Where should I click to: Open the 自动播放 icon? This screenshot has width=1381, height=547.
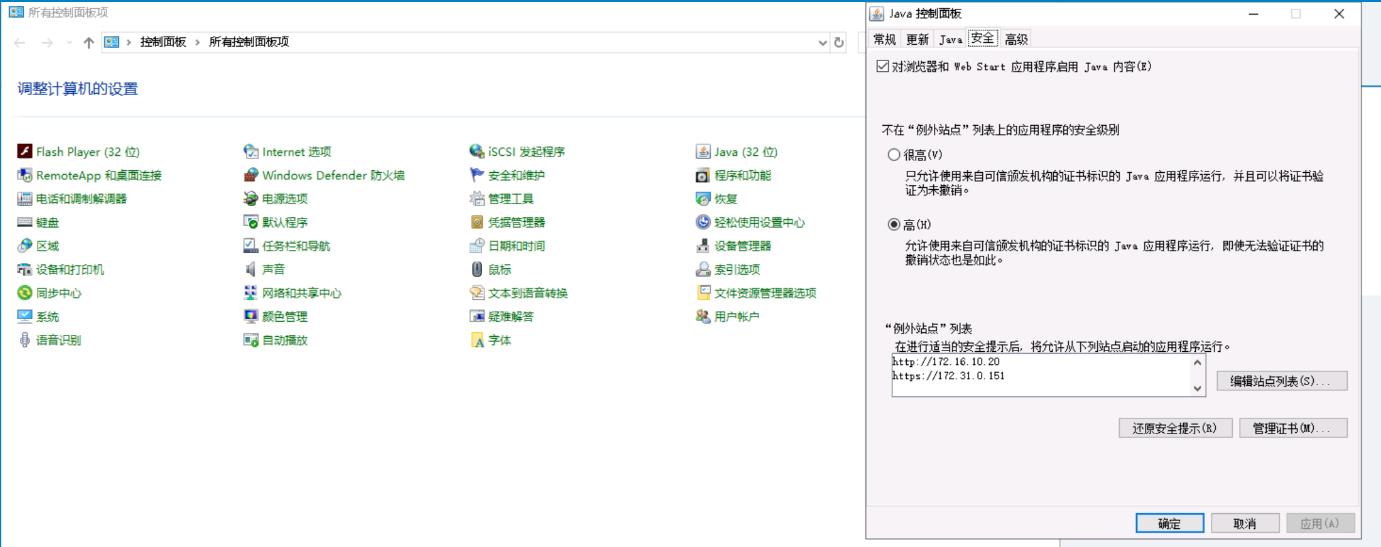[x=251, y=340]
